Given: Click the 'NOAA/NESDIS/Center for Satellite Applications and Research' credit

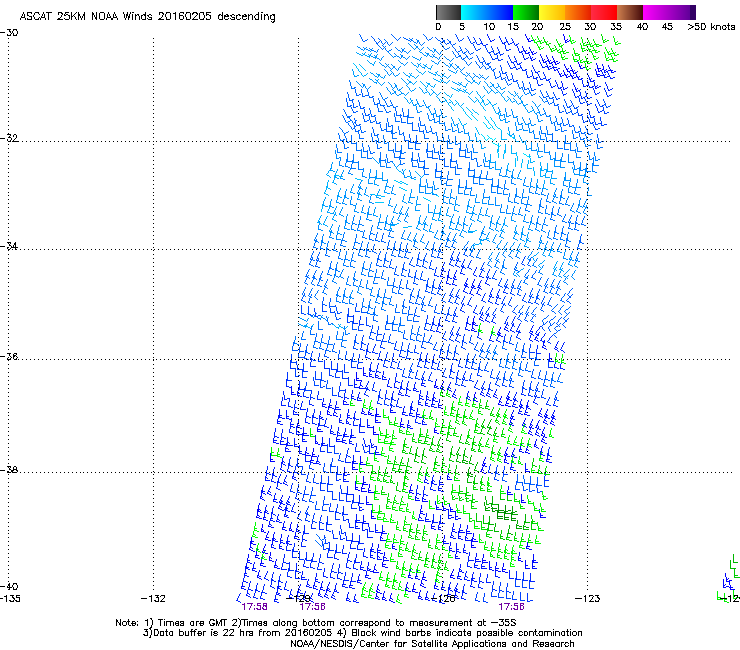Looking at the screenshot, I should pyautogui.click(x=432, y=644).
